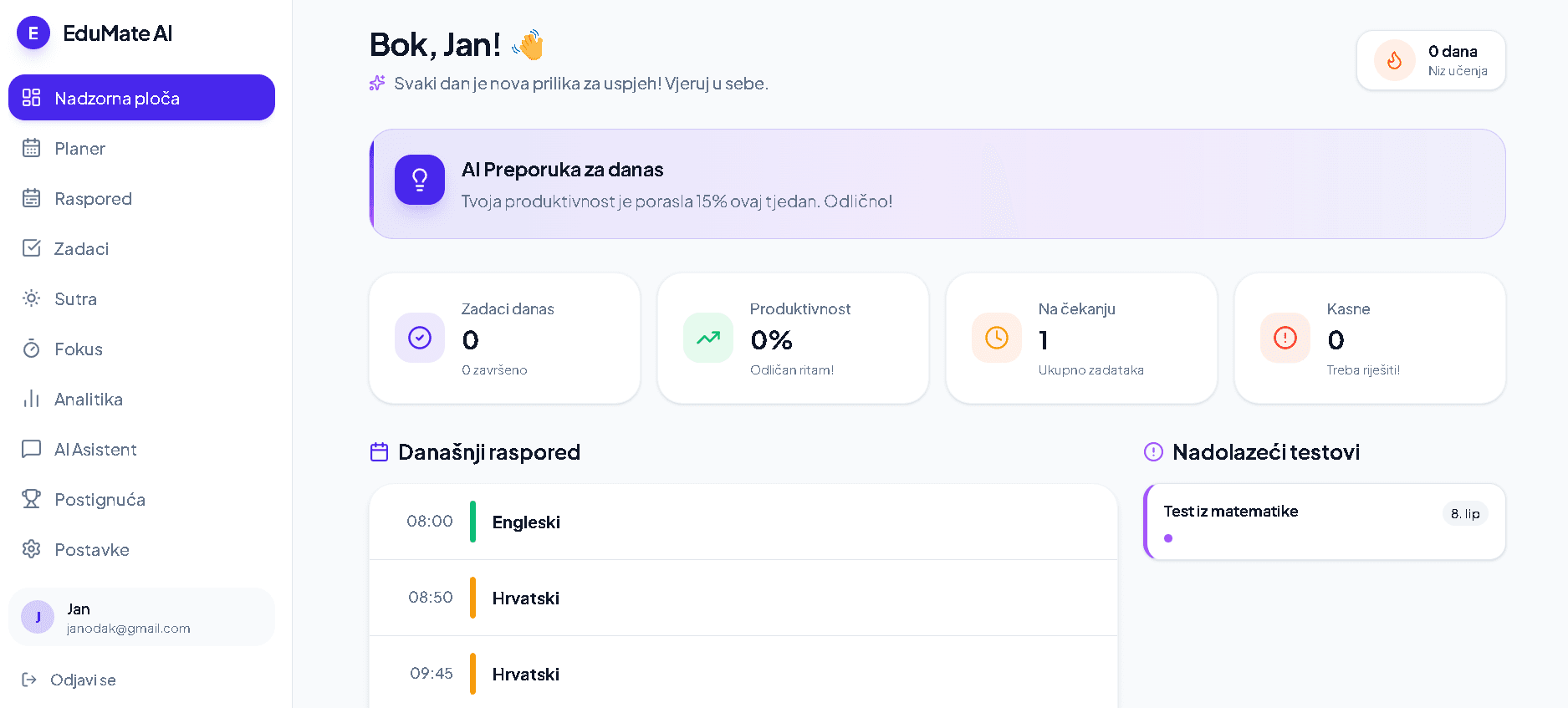
Task: Click the Produktivnost 0% card
Action: (793, 338)
